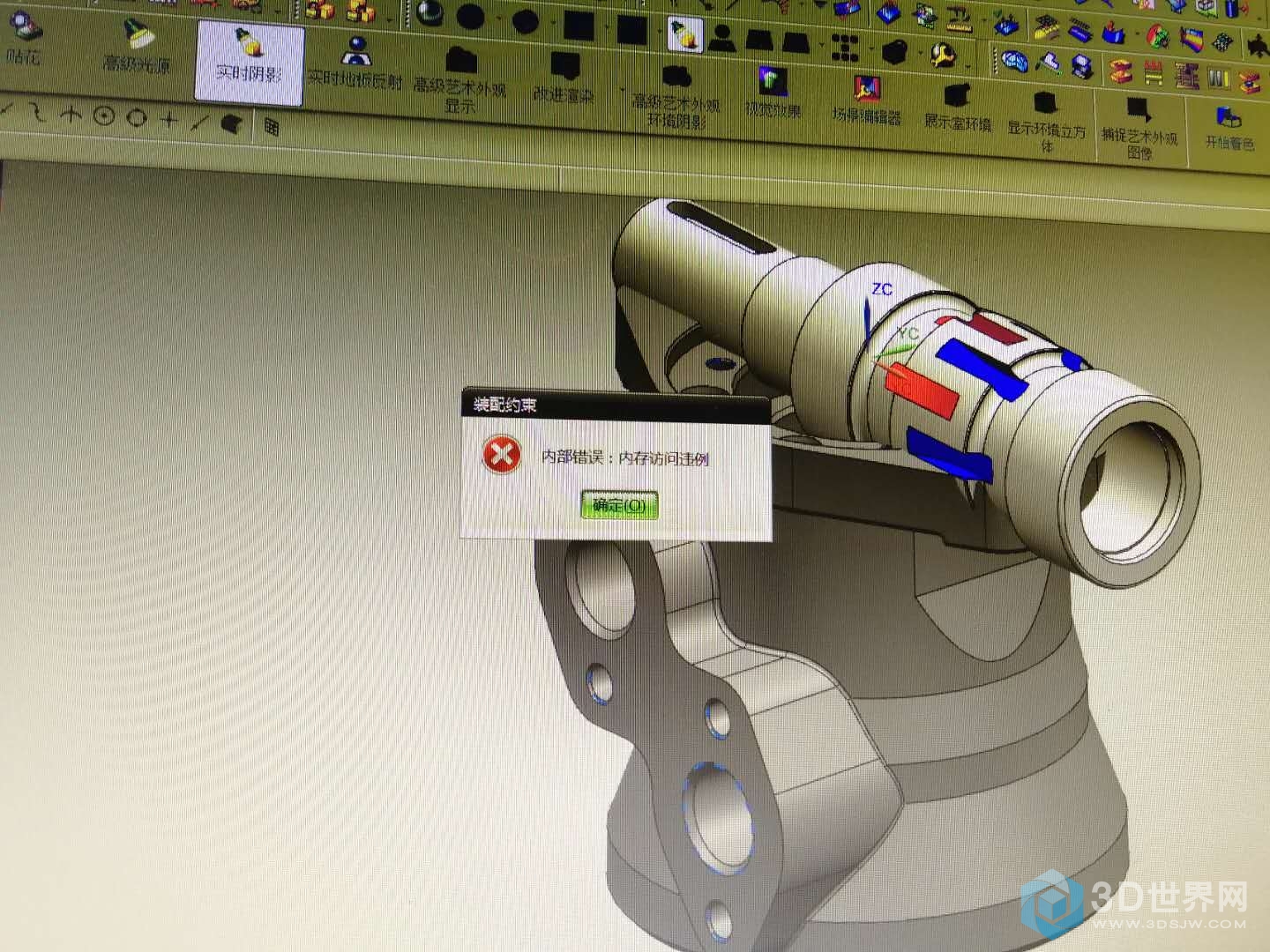Select the point on face snap tool
This screenshot has width=1270, height=952.
(232, 123)
